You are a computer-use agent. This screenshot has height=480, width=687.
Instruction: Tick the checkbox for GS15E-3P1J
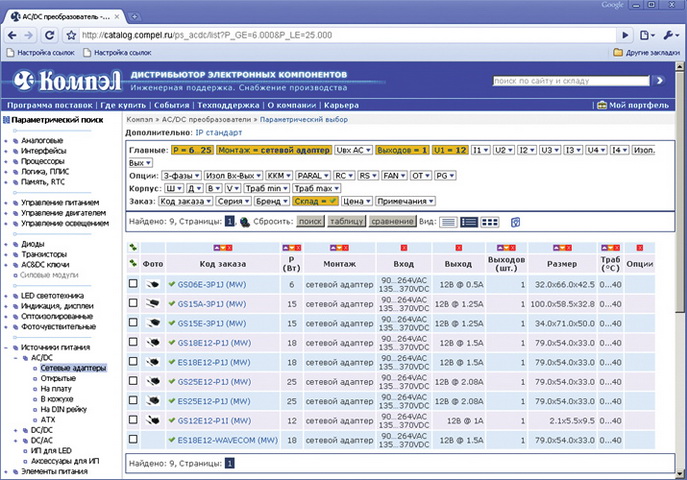133,322
